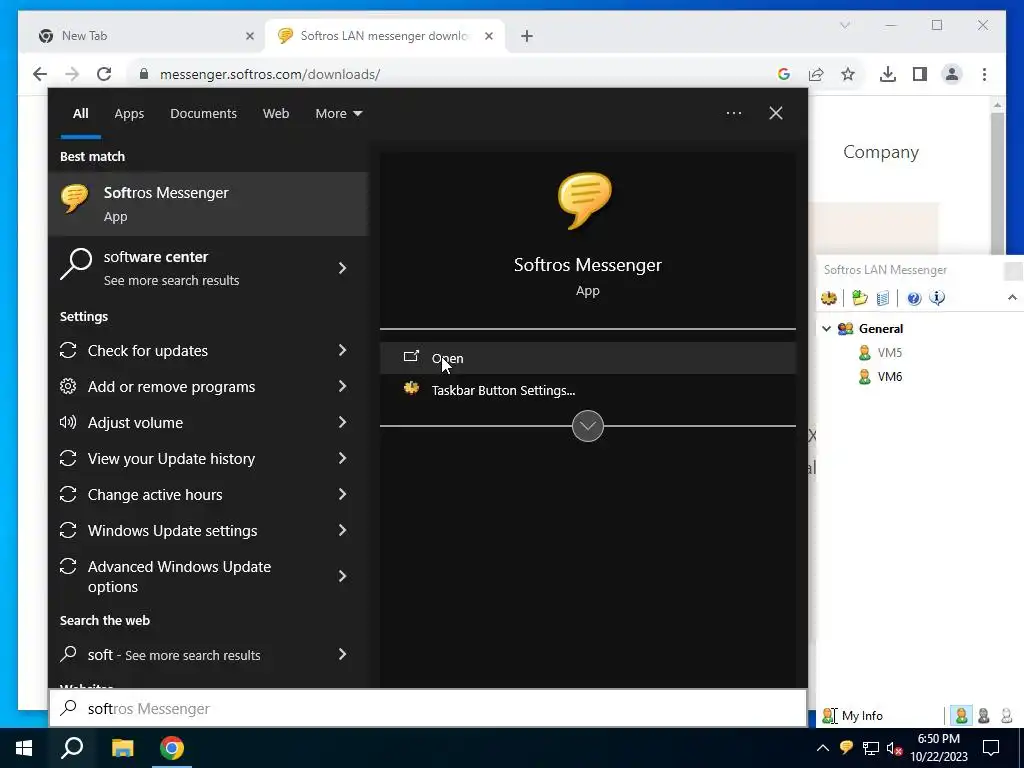Select the General group row
The width and height of the screenshot is (1024, 768).
pos(880,328)
